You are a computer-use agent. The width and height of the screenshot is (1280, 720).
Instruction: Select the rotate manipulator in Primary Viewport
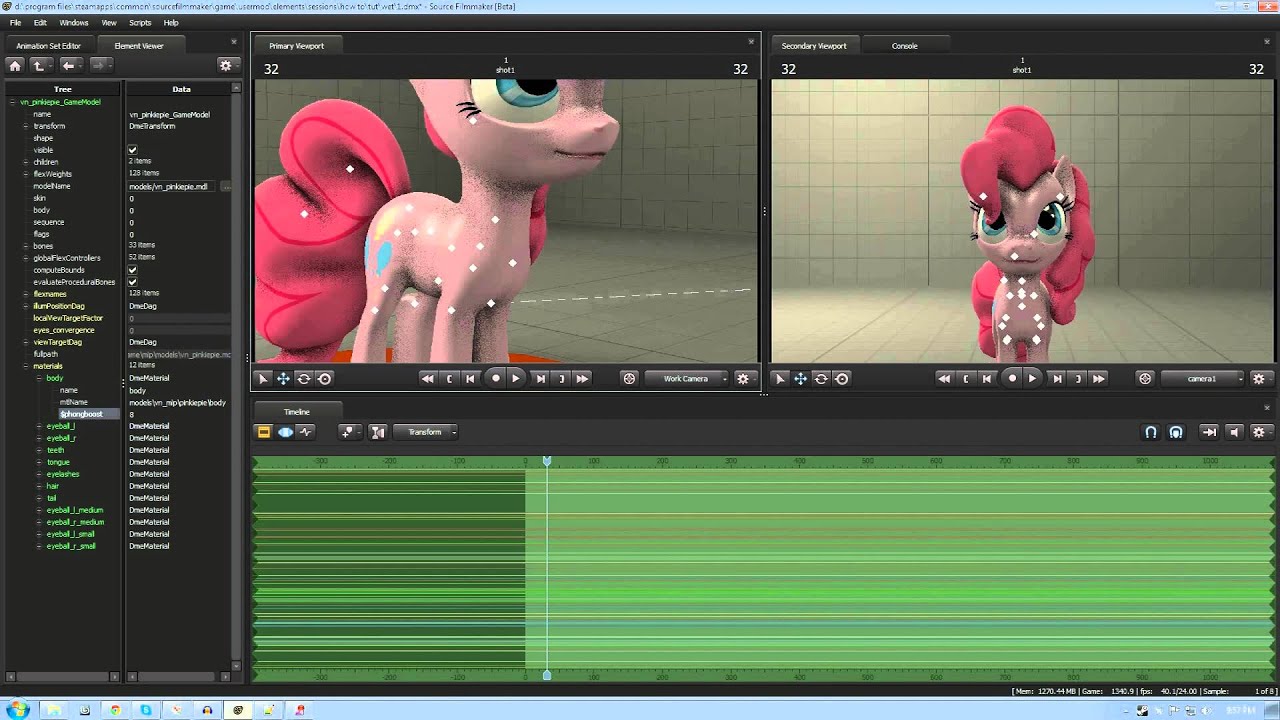click(x=303, y=378)
